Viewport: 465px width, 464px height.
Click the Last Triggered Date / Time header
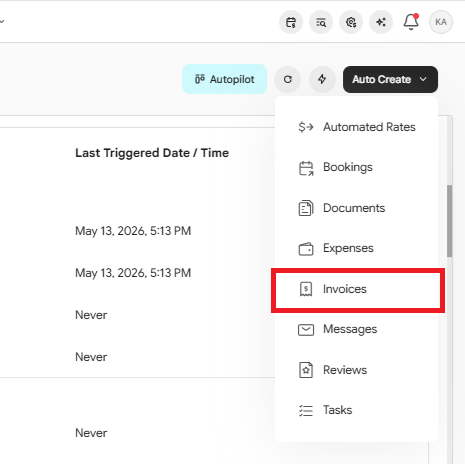click(152, 153)
